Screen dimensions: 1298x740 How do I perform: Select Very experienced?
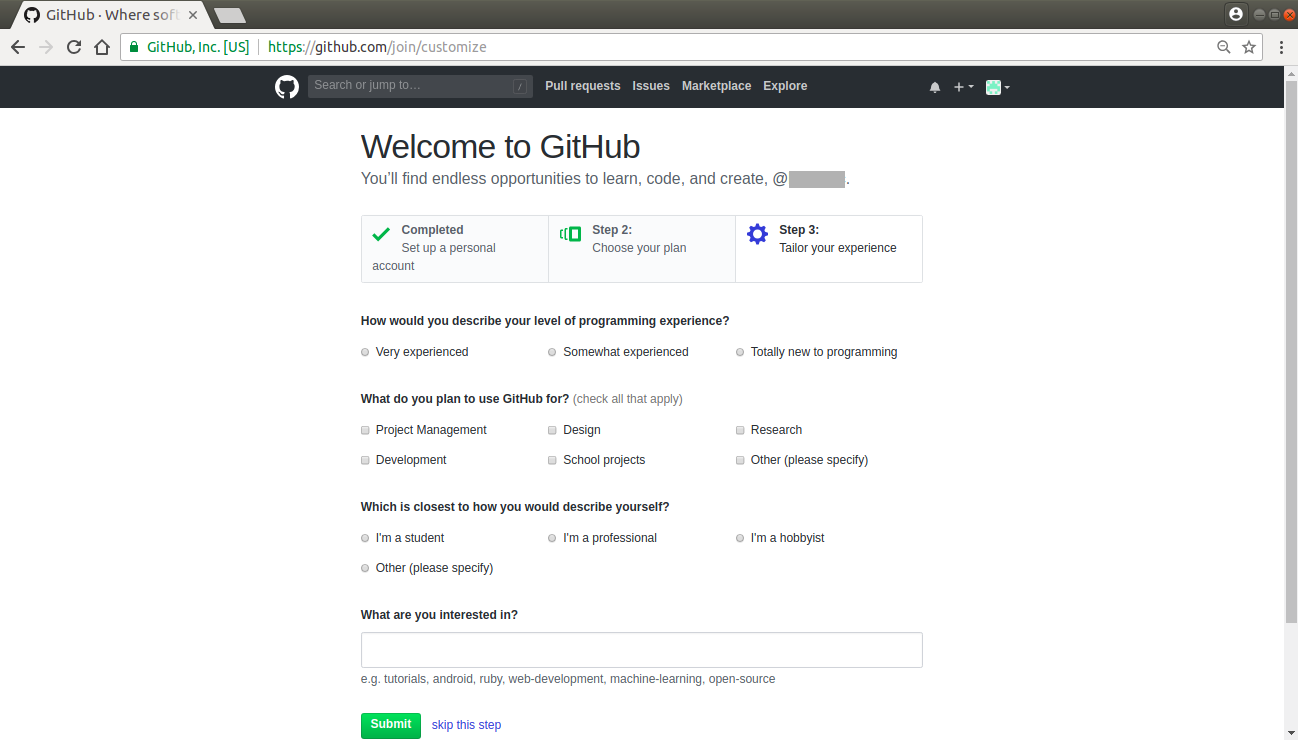365,352
